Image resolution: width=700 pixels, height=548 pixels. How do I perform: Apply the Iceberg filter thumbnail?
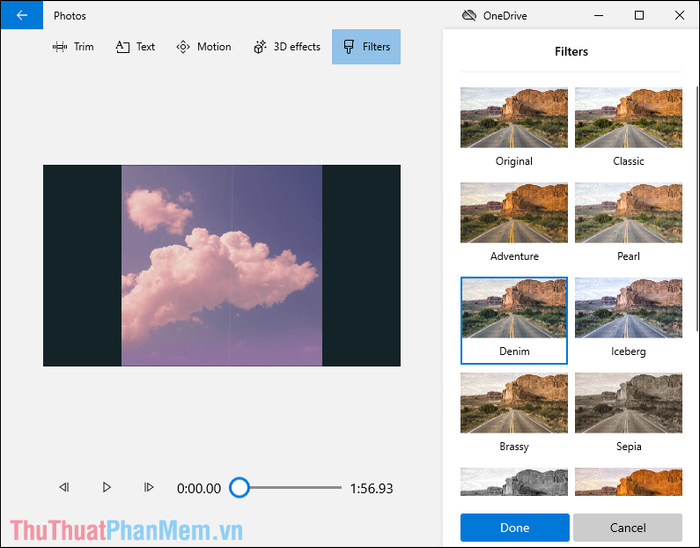click(629, 308)
